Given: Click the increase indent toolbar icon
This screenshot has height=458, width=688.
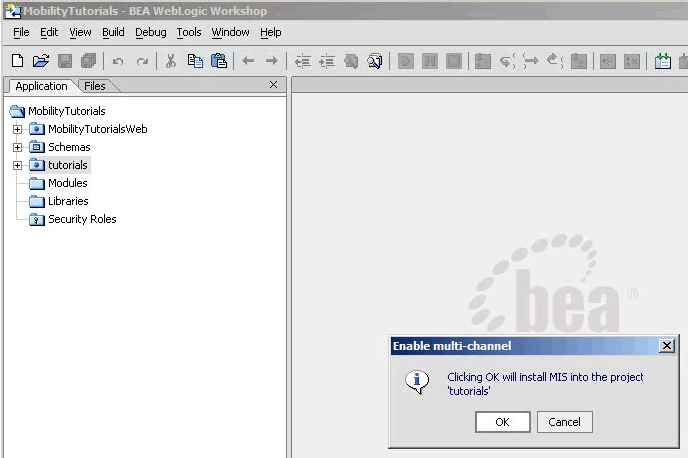Looking at the screenshot, I should click(x=327, y=61).
